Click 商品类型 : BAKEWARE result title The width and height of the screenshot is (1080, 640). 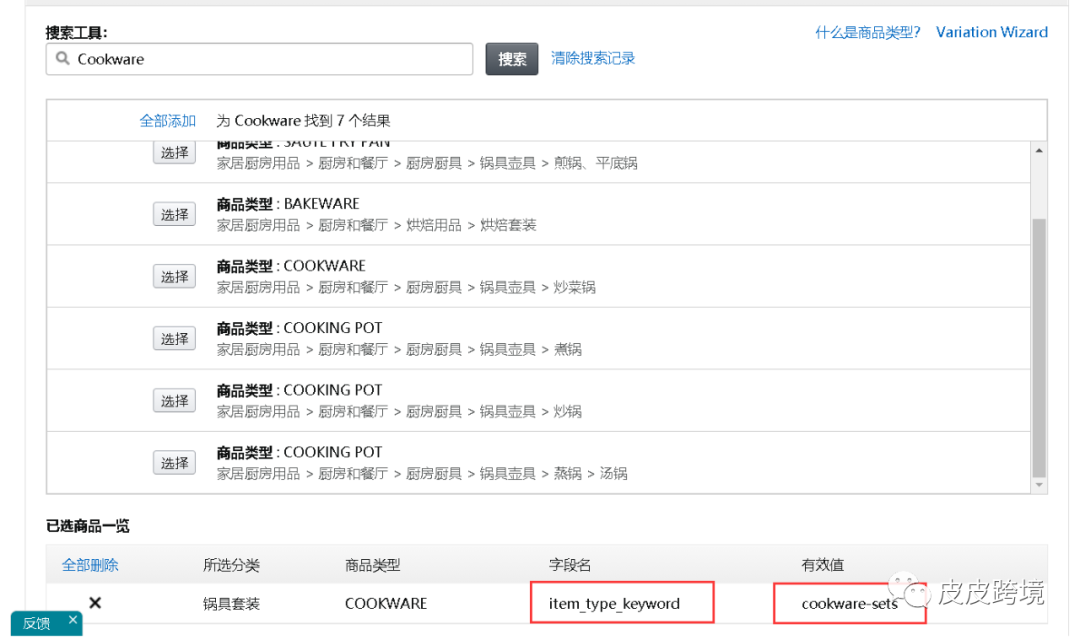tap(288, 204)
